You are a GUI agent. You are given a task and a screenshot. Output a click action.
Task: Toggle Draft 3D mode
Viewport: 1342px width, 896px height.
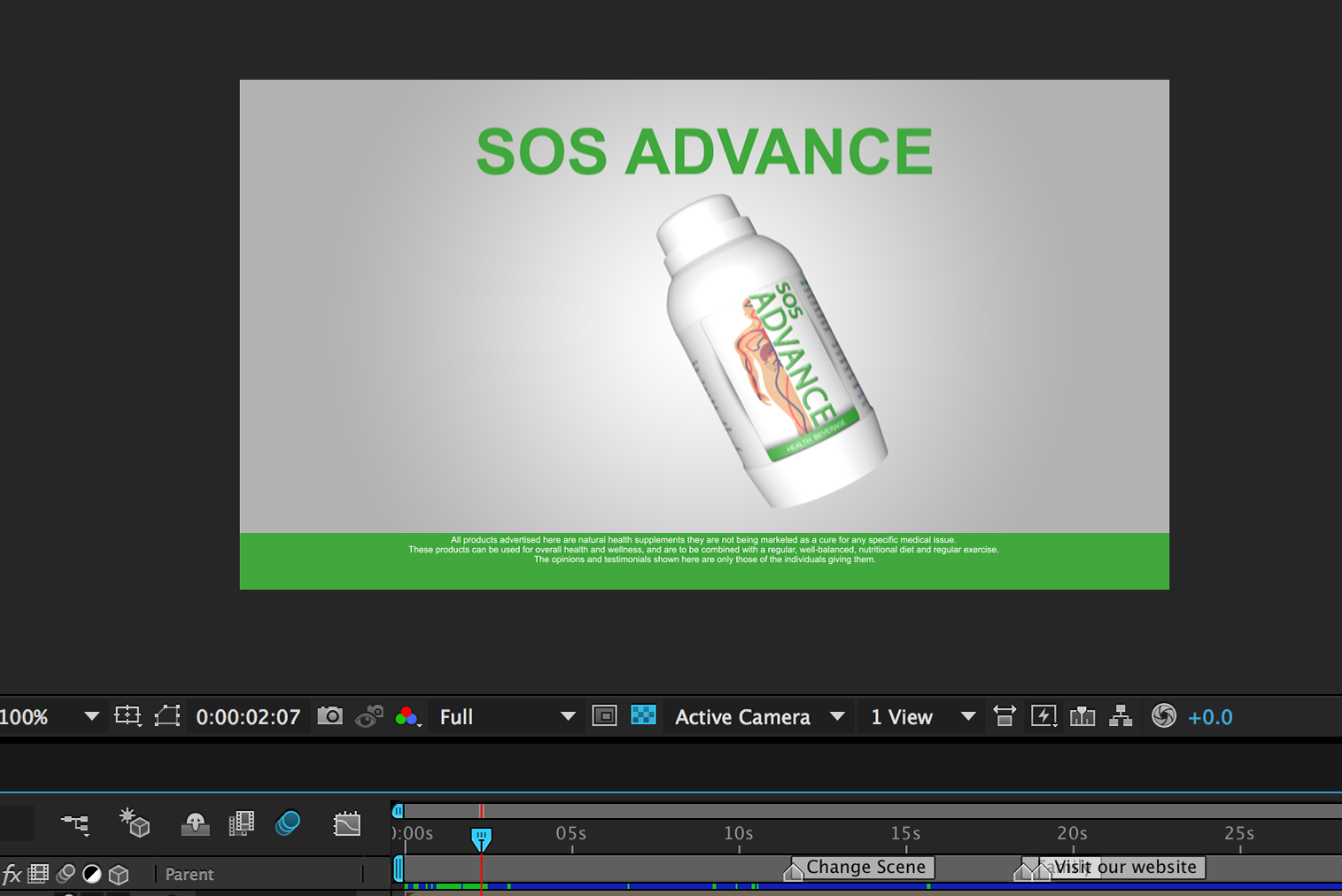[135, 823]
